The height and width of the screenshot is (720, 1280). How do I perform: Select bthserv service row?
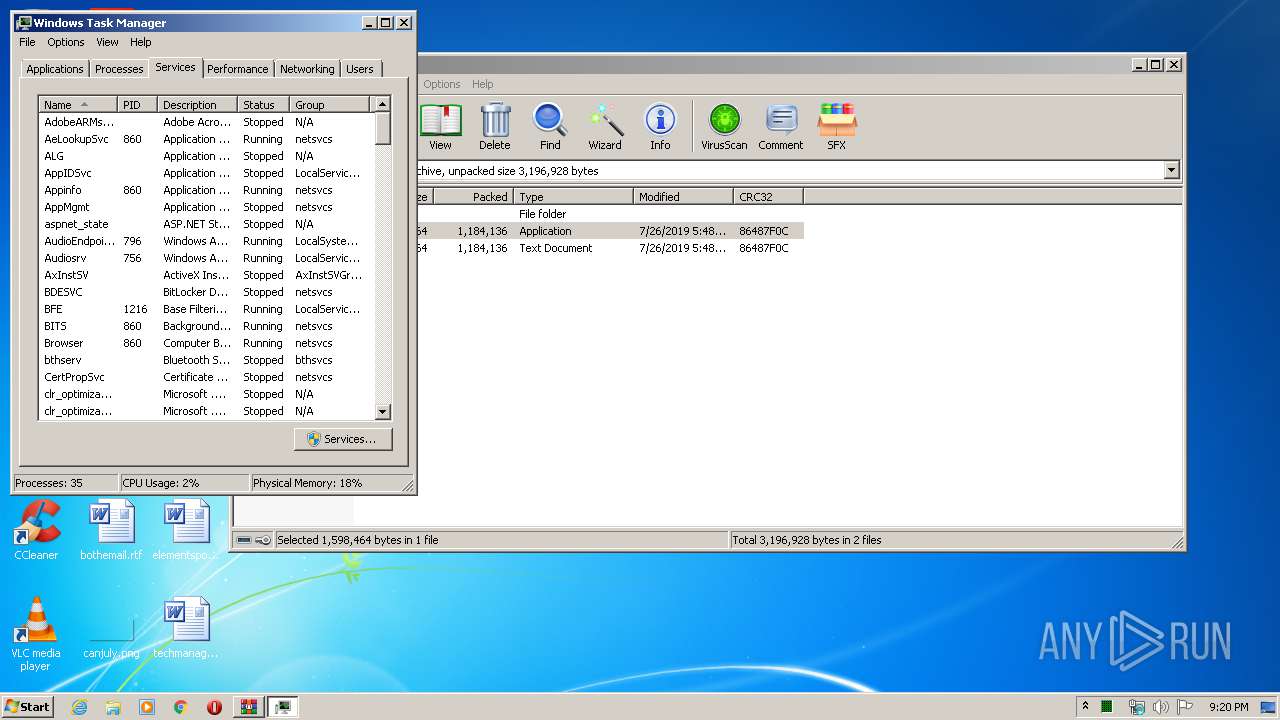click(206, 360)
